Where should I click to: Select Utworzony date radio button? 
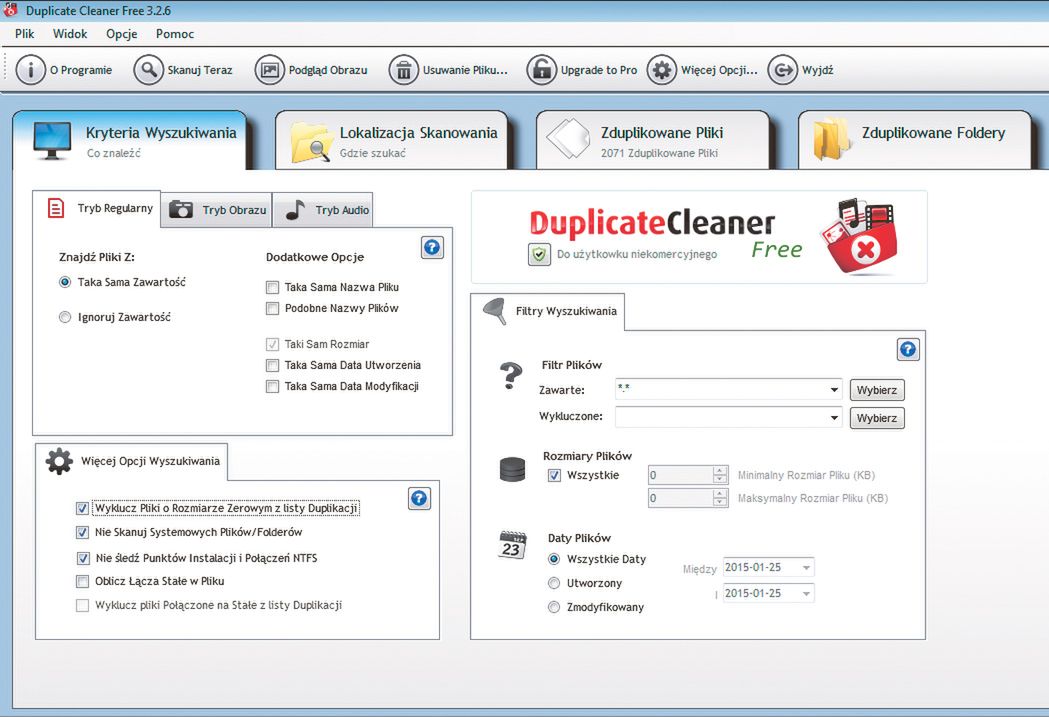554,583
